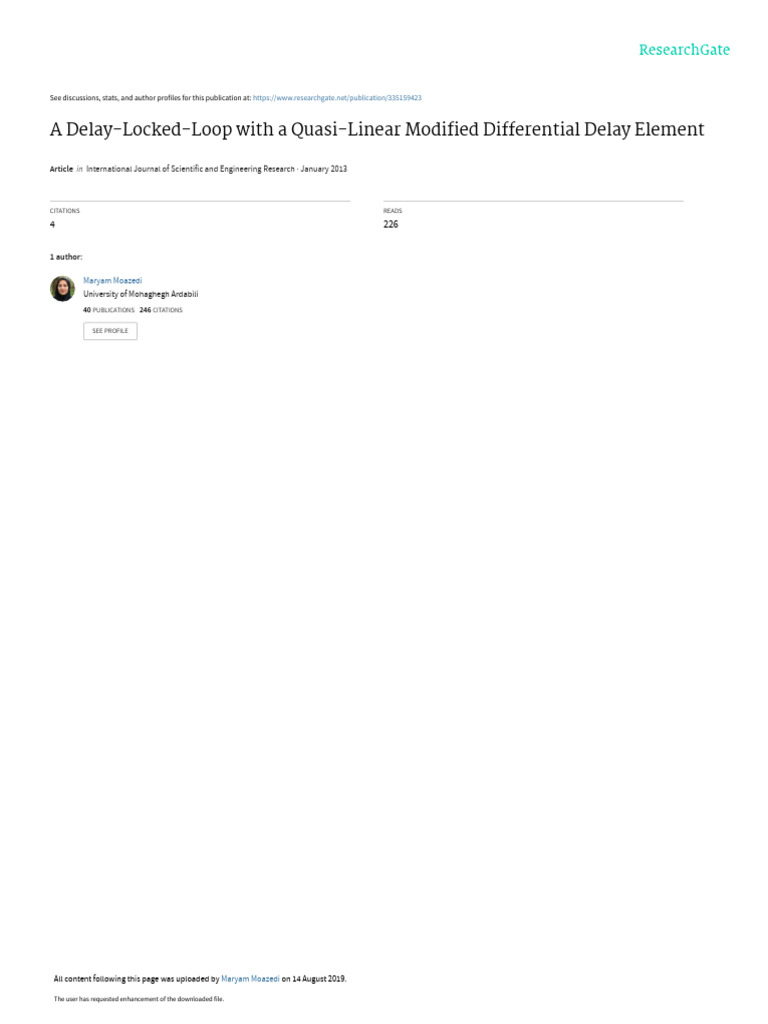Click the citations count of 4
The height and width of the screenshot is (1024, 768).
click(x=52, y=224)
